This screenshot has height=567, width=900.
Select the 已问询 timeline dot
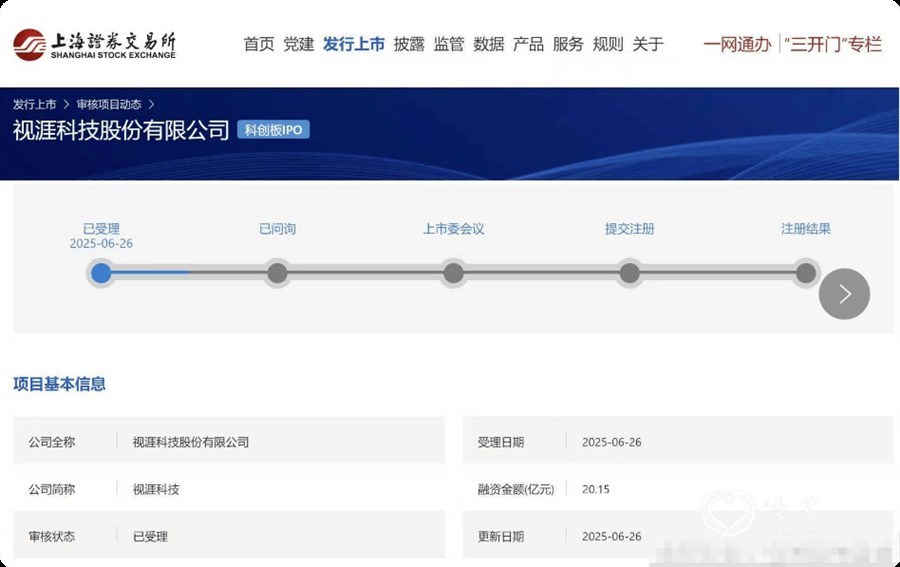click(277, 273)
